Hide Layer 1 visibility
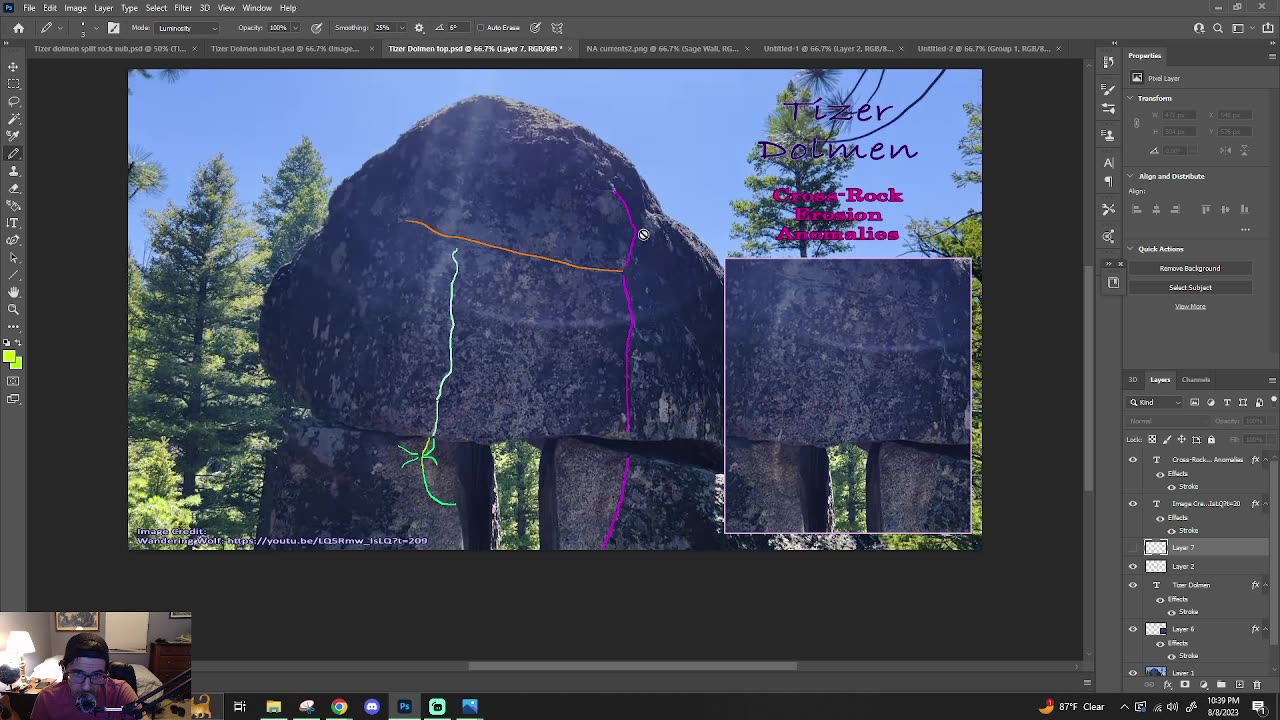 1133,673
